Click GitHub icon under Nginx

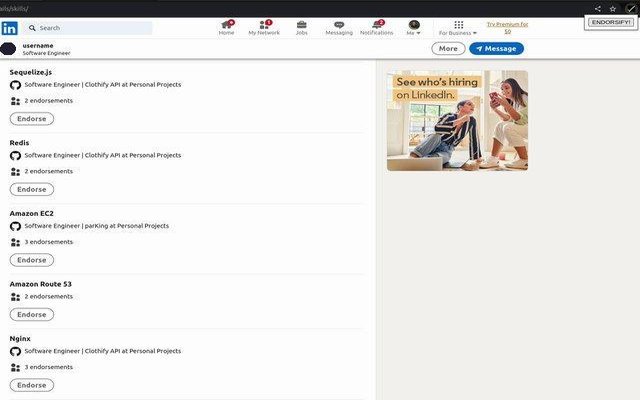(x=16, y=351)
